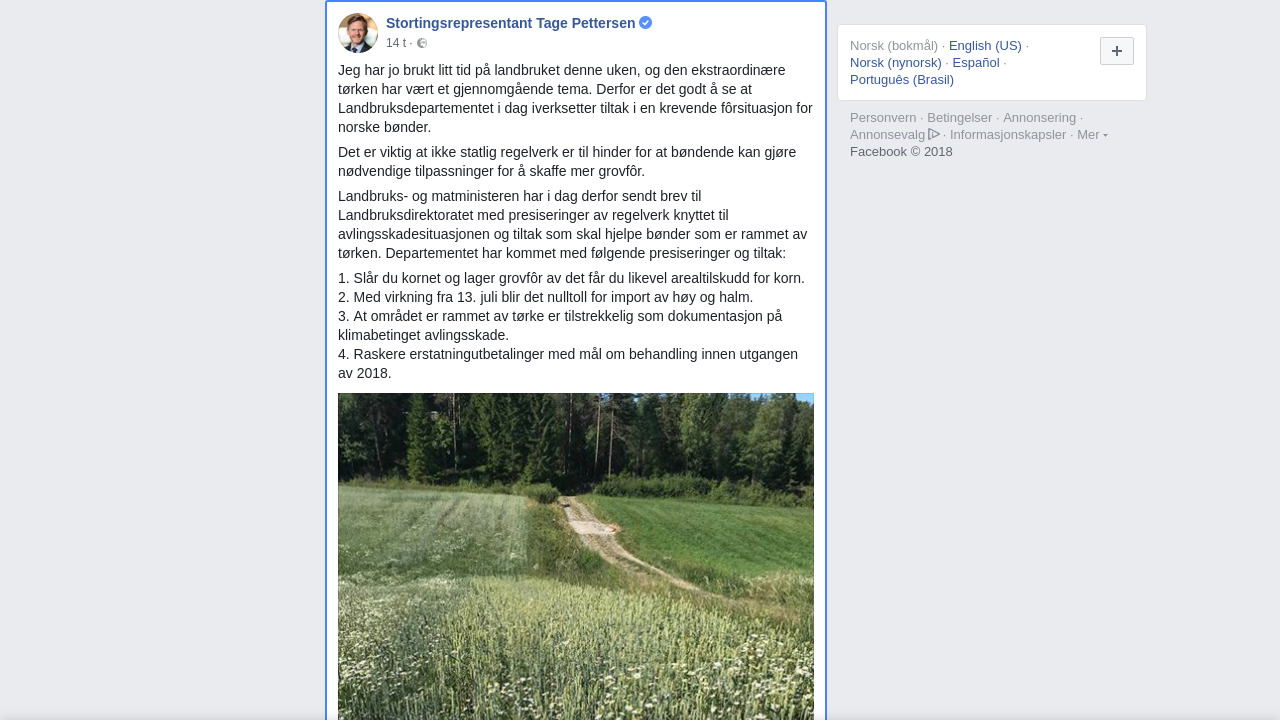Click the verified badge next to the name
This screenshot has width=1280, height=720.
coord(646,23)
